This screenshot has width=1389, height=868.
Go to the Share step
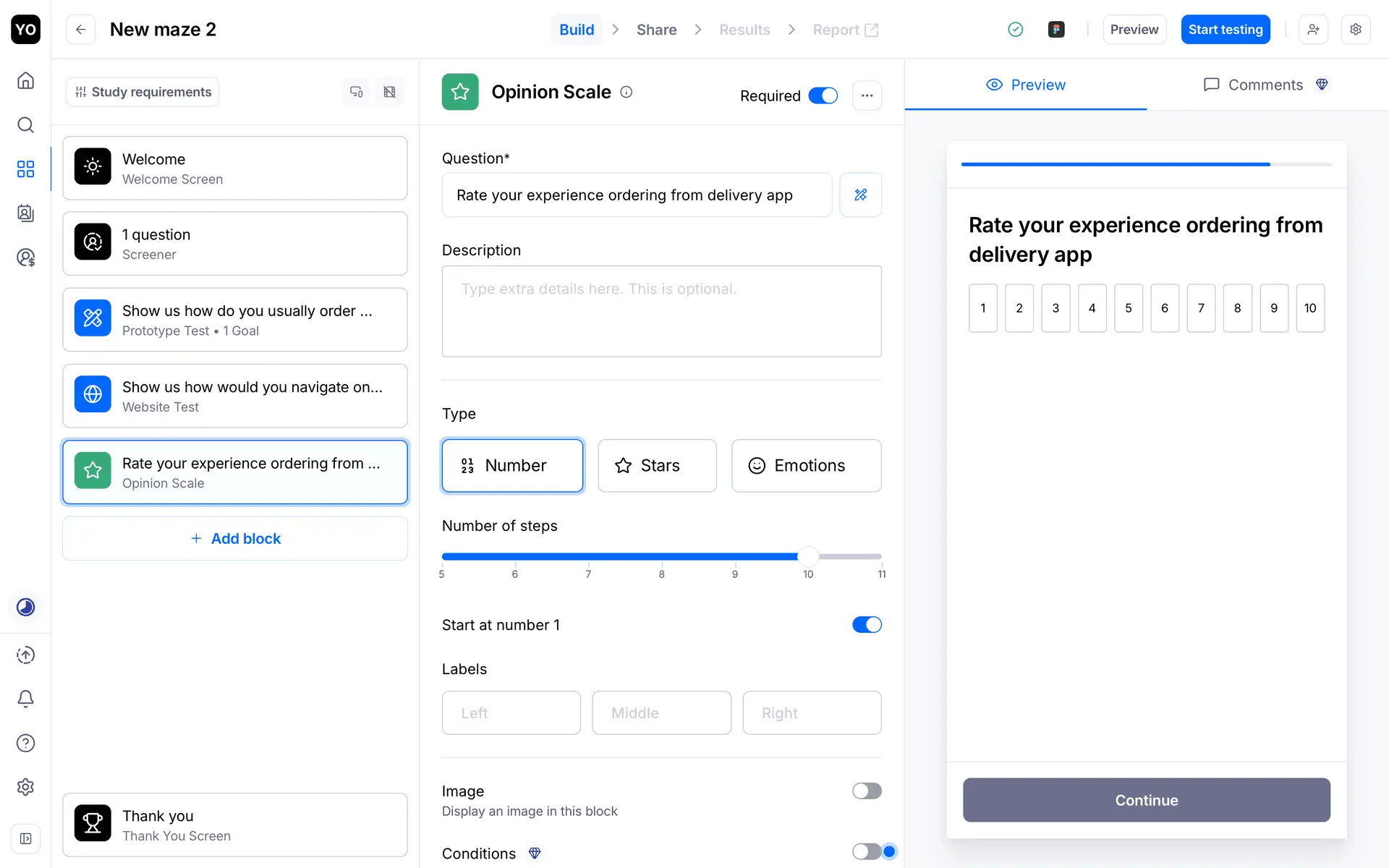coord(656,30)
